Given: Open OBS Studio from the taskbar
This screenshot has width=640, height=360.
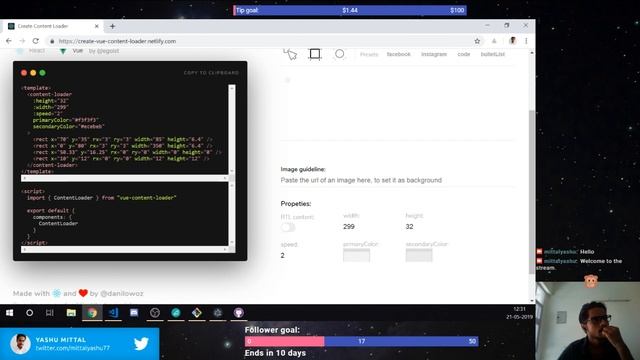Looking at the screenshot, I should pos(155,313).
